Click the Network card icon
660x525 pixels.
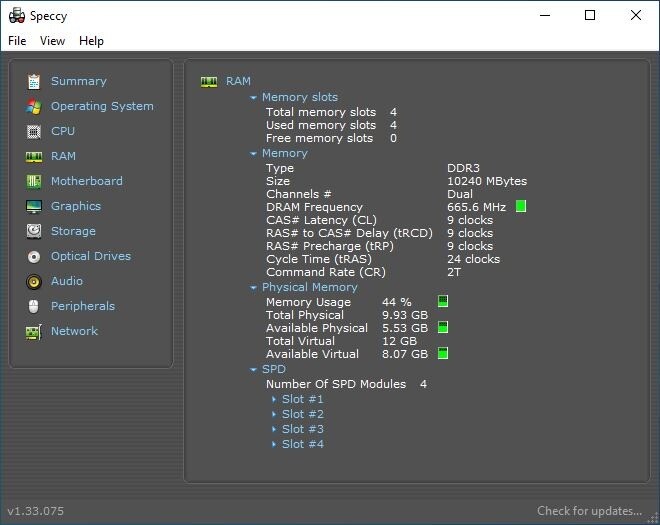34,332
